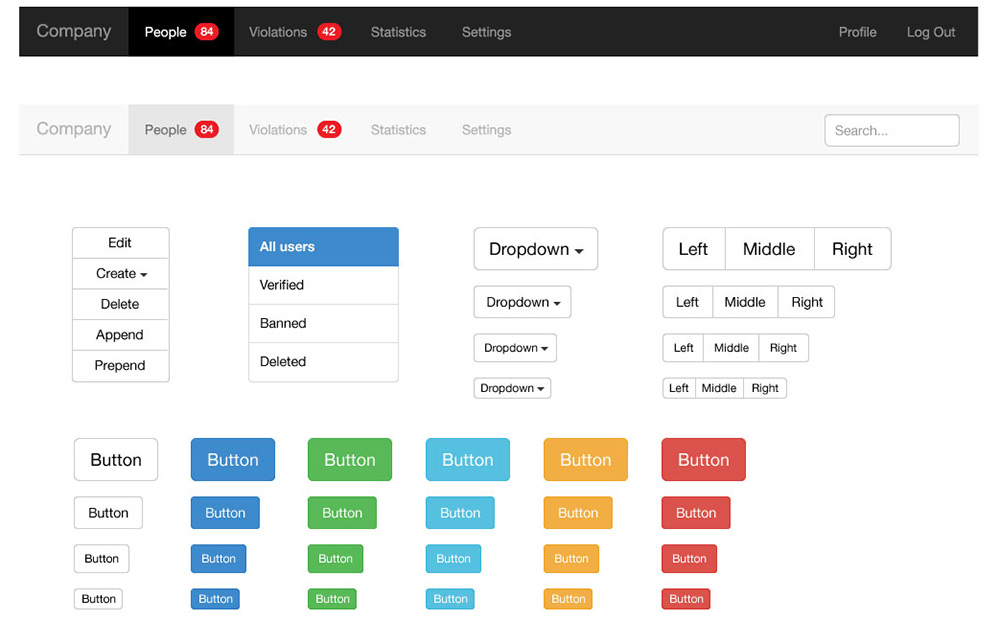Click the Company brand link

(x=73, y=31)
